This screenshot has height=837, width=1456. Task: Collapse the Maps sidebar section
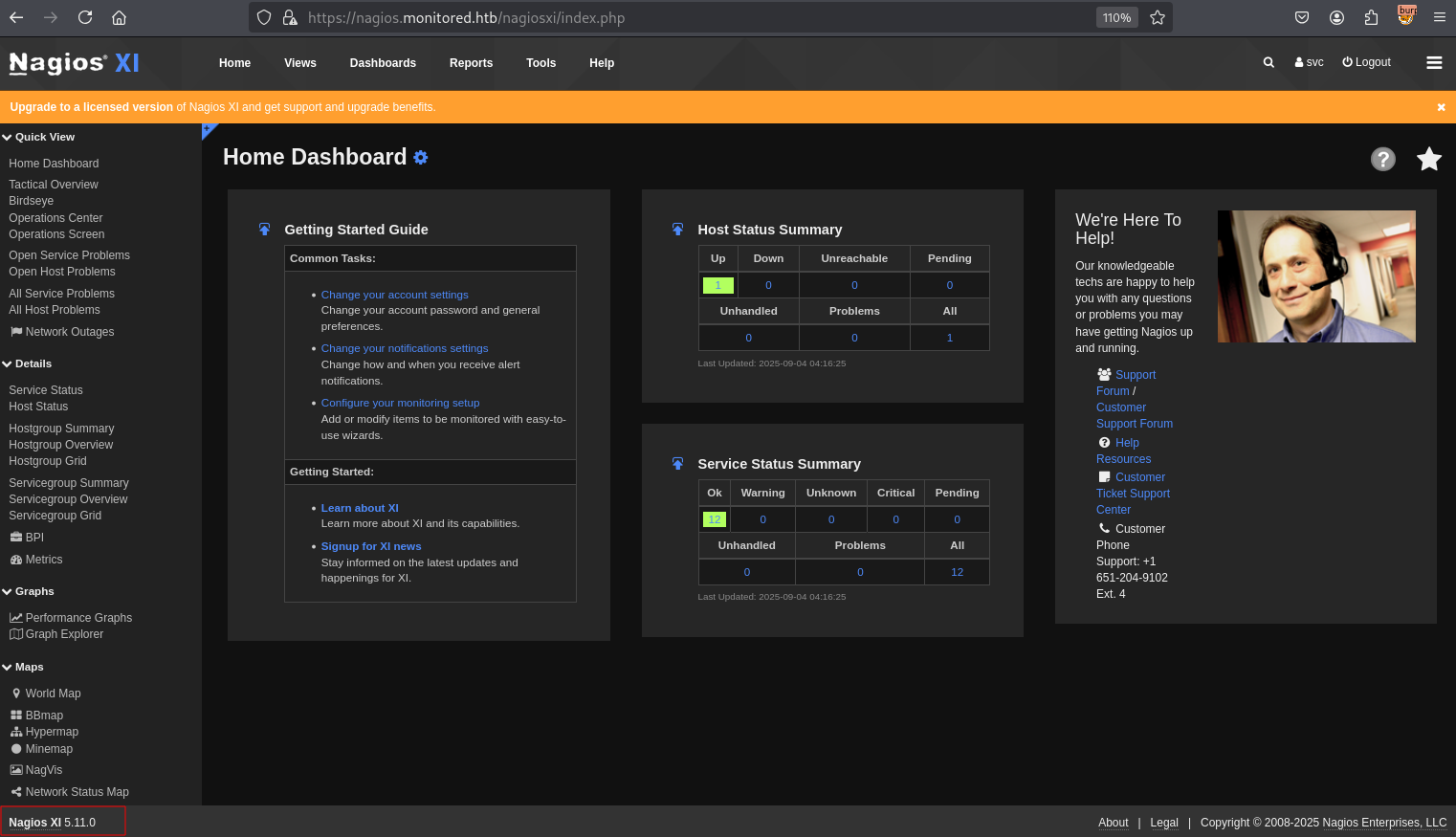23,667
